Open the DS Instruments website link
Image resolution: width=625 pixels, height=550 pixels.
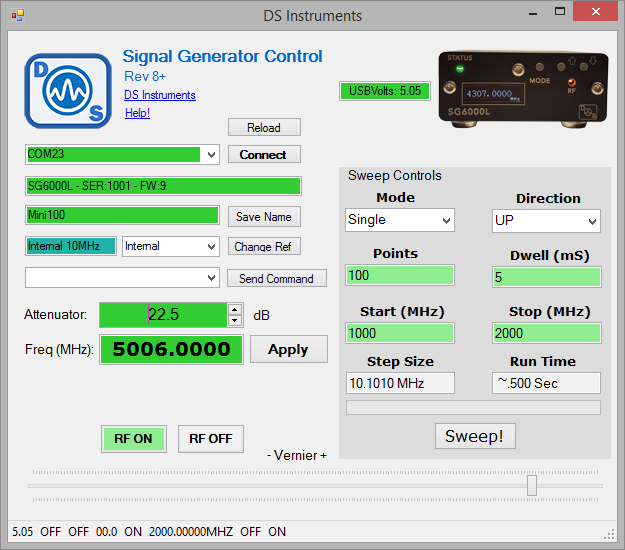[160, 95]
